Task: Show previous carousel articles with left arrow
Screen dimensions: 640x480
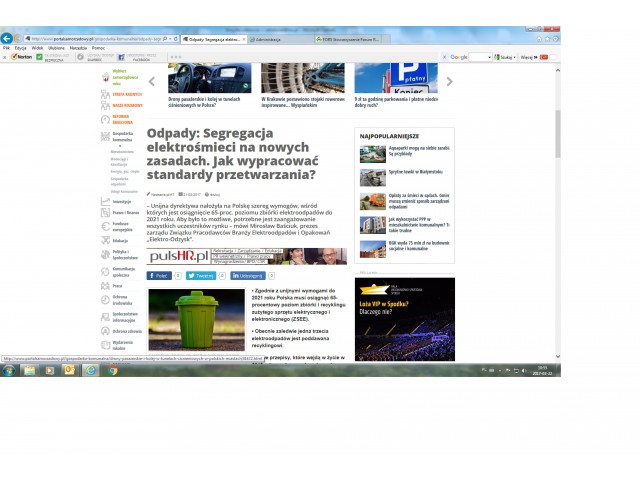Action: click(x=151, y=80)
